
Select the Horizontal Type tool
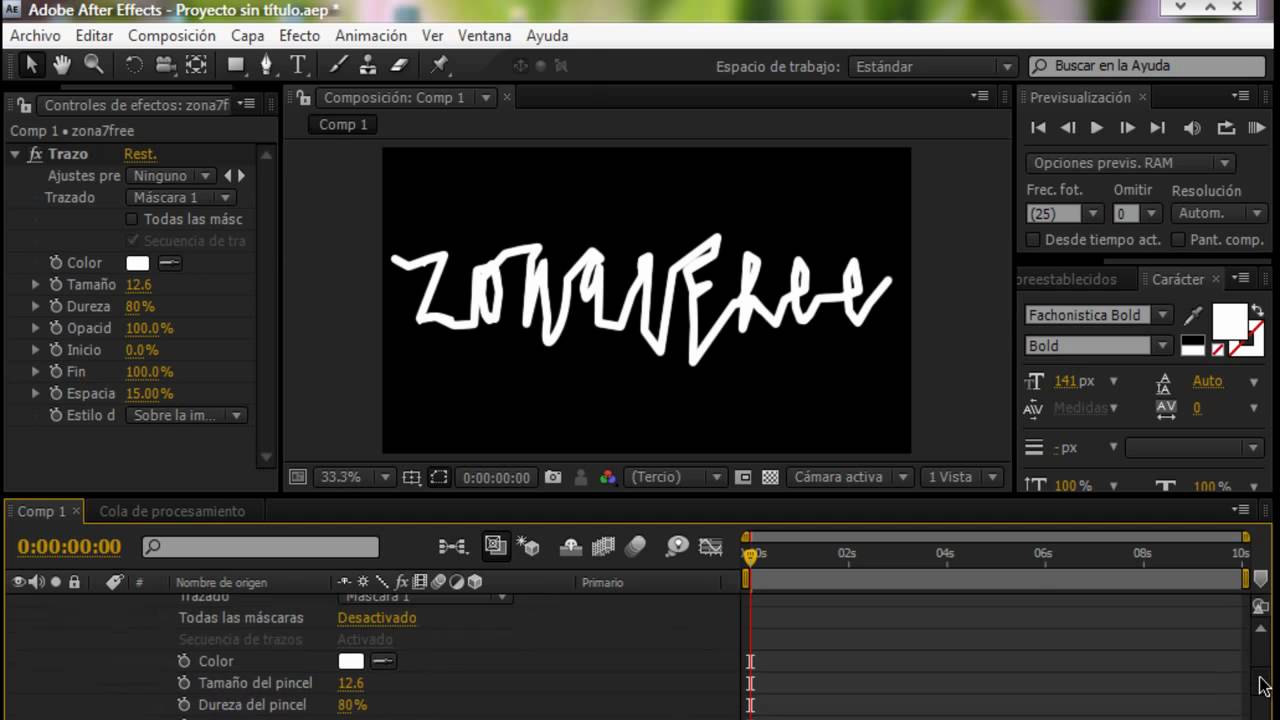[x=298, y=65]
